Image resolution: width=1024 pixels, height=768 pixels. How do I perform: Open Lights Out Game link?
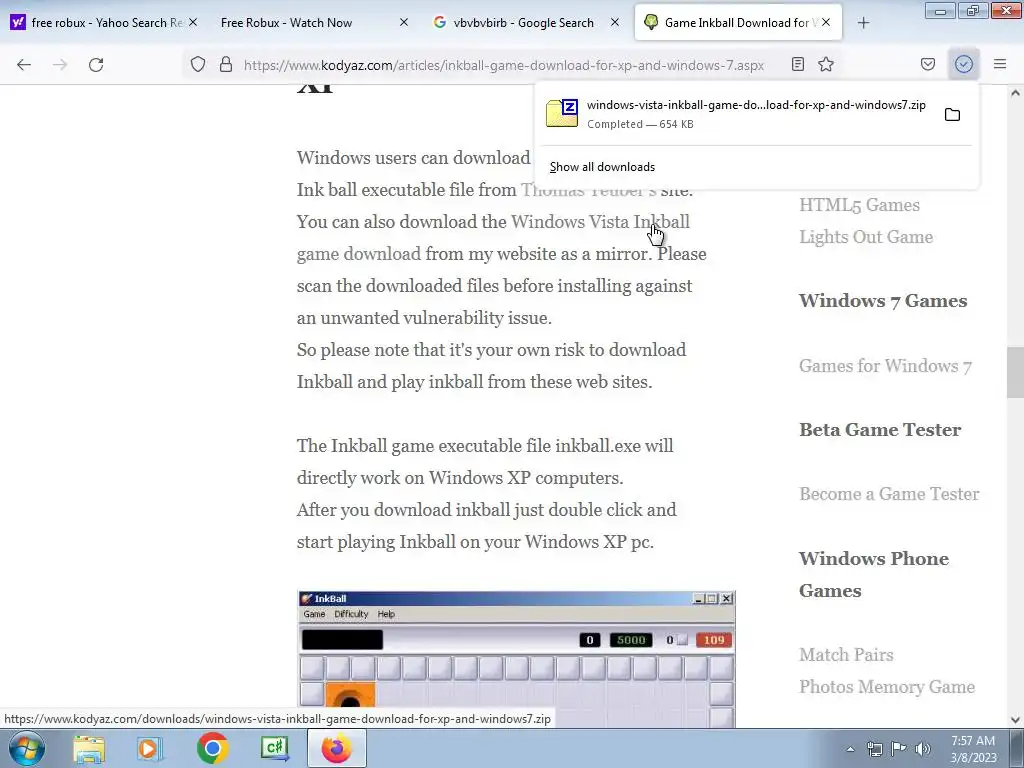866,237
